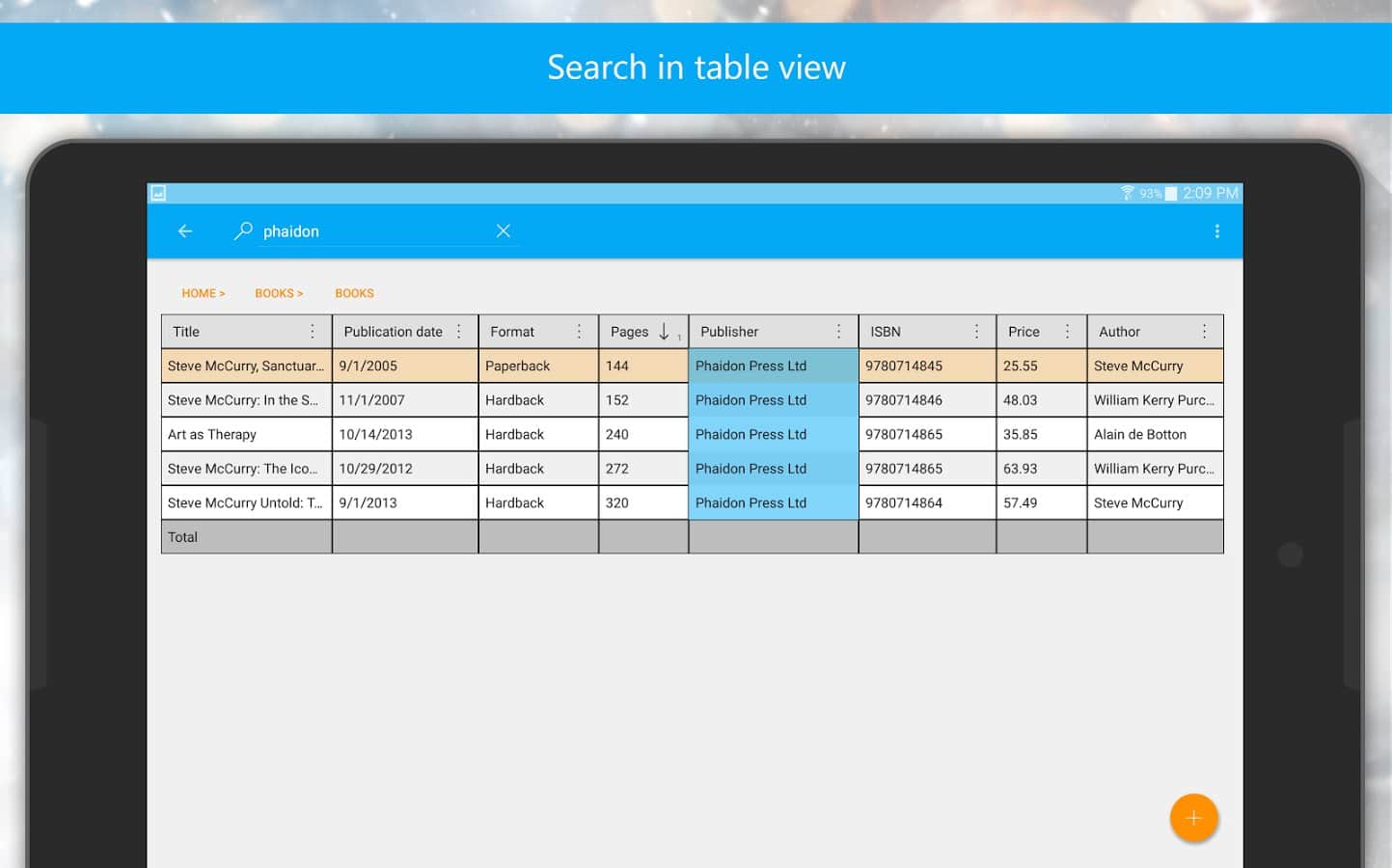
Task: Open Price column three-dot menu
Action: click(1067, 332)
